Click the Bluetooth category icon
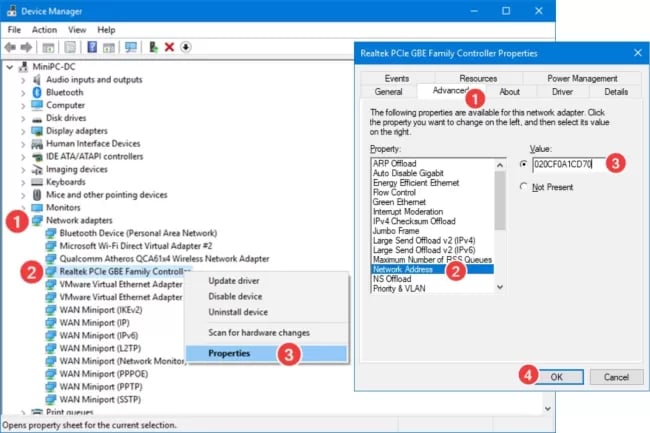This screenshot has width=650, height=433. (x=37, y=92)
